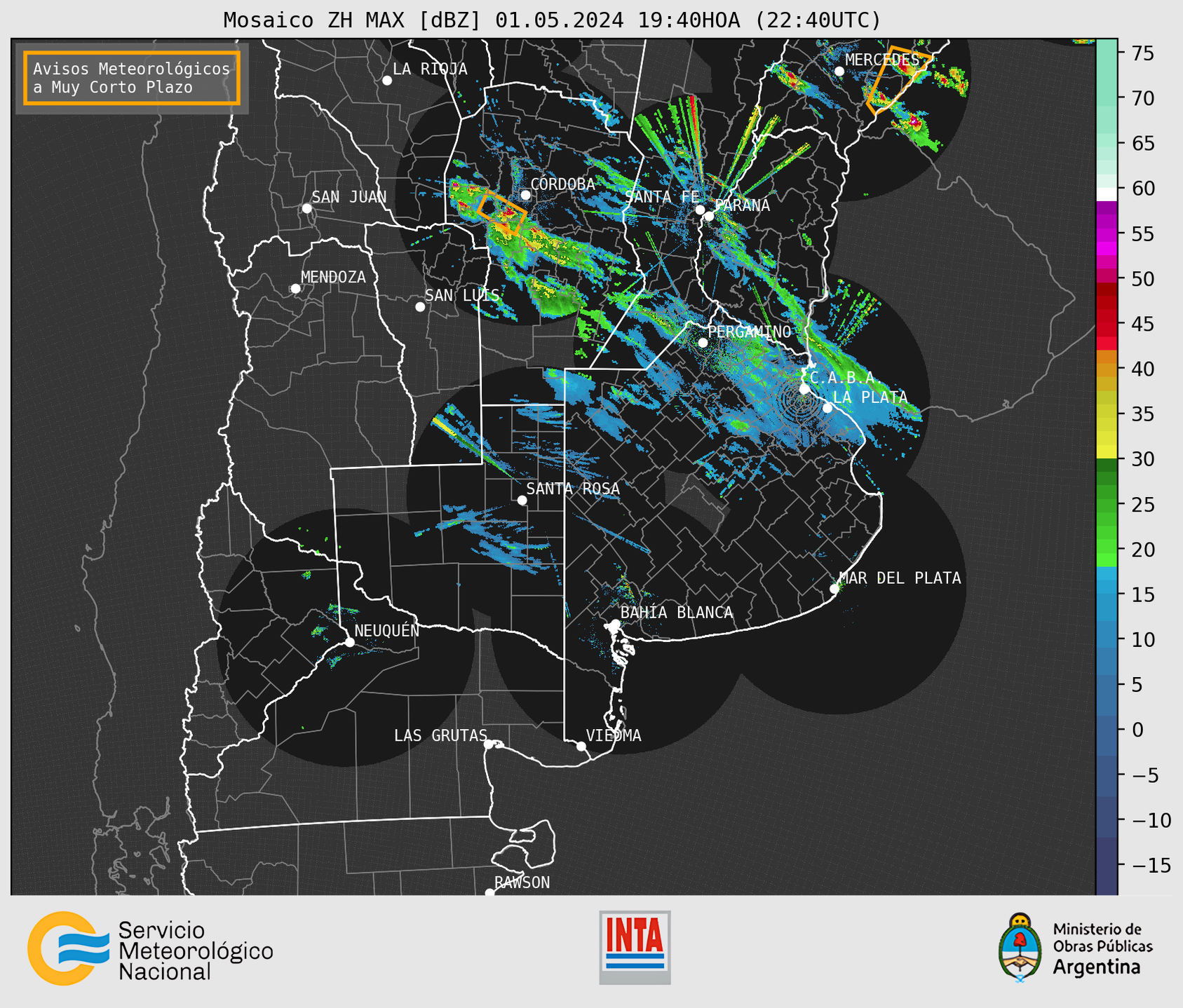Click the white city dot for Neuquén

[349, 642]
